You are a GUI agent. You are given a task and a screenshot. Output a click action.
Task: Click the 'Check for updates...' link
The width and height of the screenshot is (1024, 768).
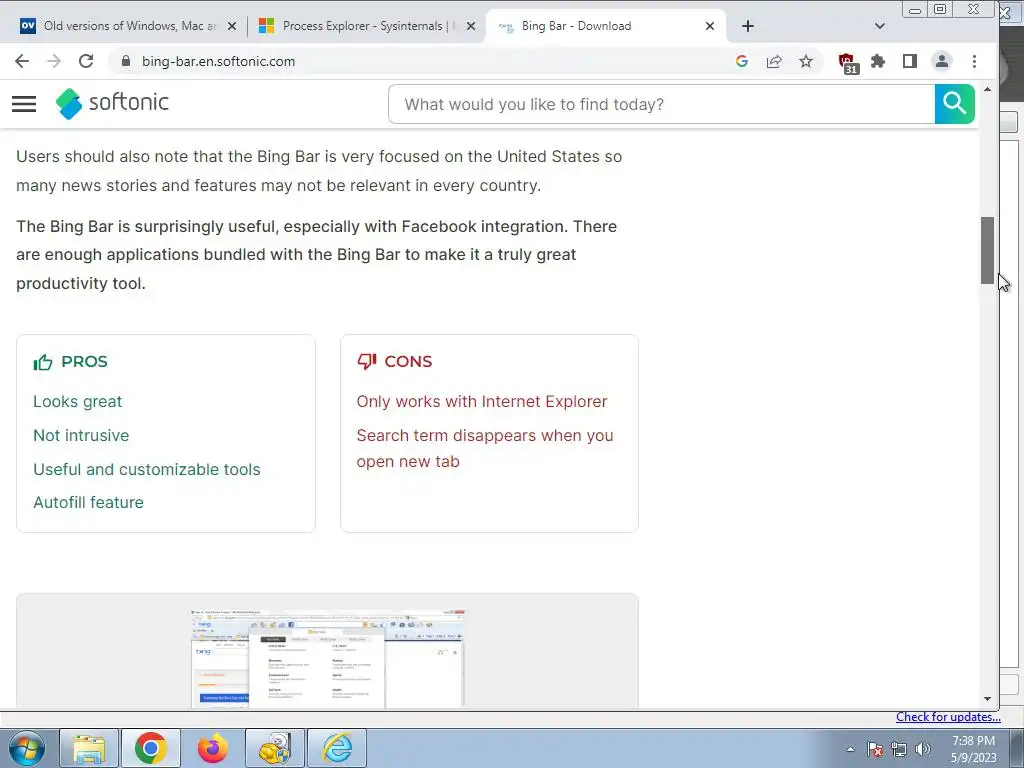948,717
